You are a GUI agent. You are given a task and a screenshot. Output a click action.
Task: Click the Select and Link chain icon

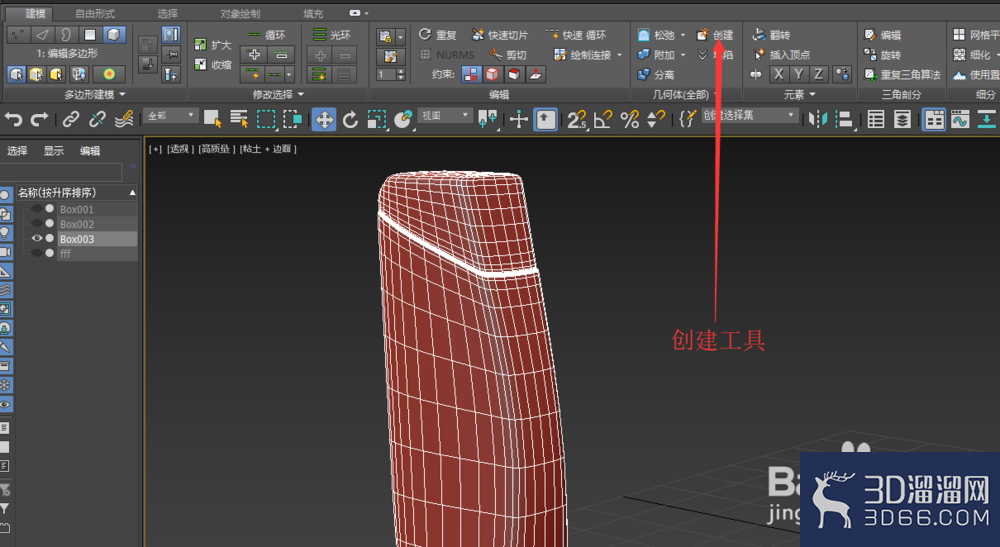(x=71, y=119)
